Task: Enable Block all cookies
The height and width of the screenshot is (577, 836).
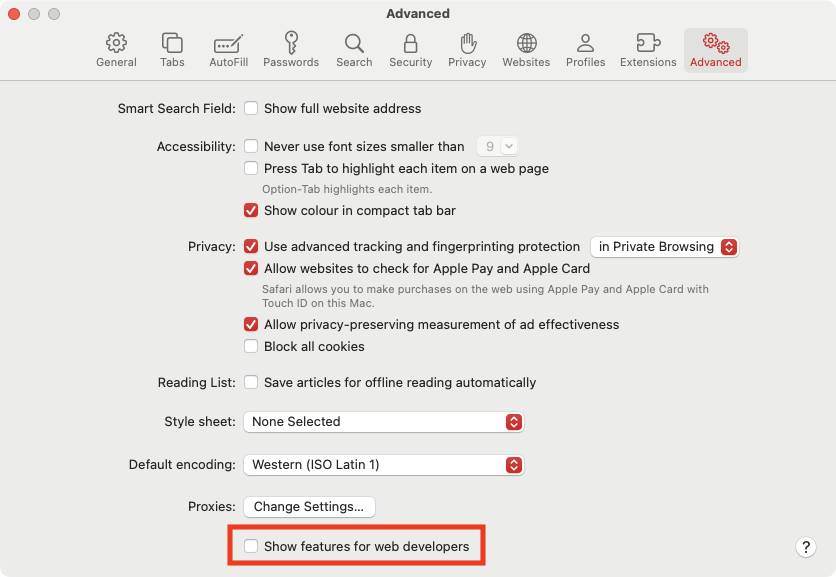Action: pos(251,347)
